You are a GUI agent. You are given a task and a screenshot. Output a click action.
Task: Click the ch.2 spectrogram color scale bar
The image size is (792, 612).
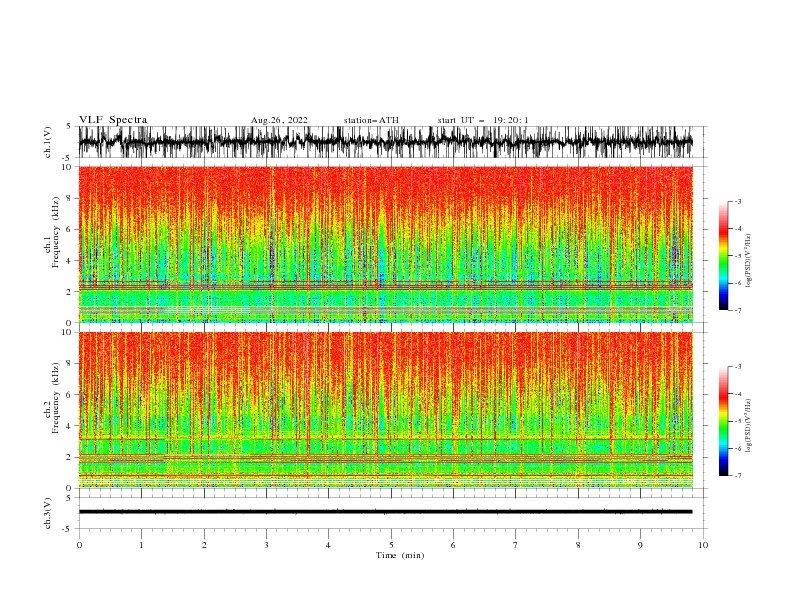(723, 421)
